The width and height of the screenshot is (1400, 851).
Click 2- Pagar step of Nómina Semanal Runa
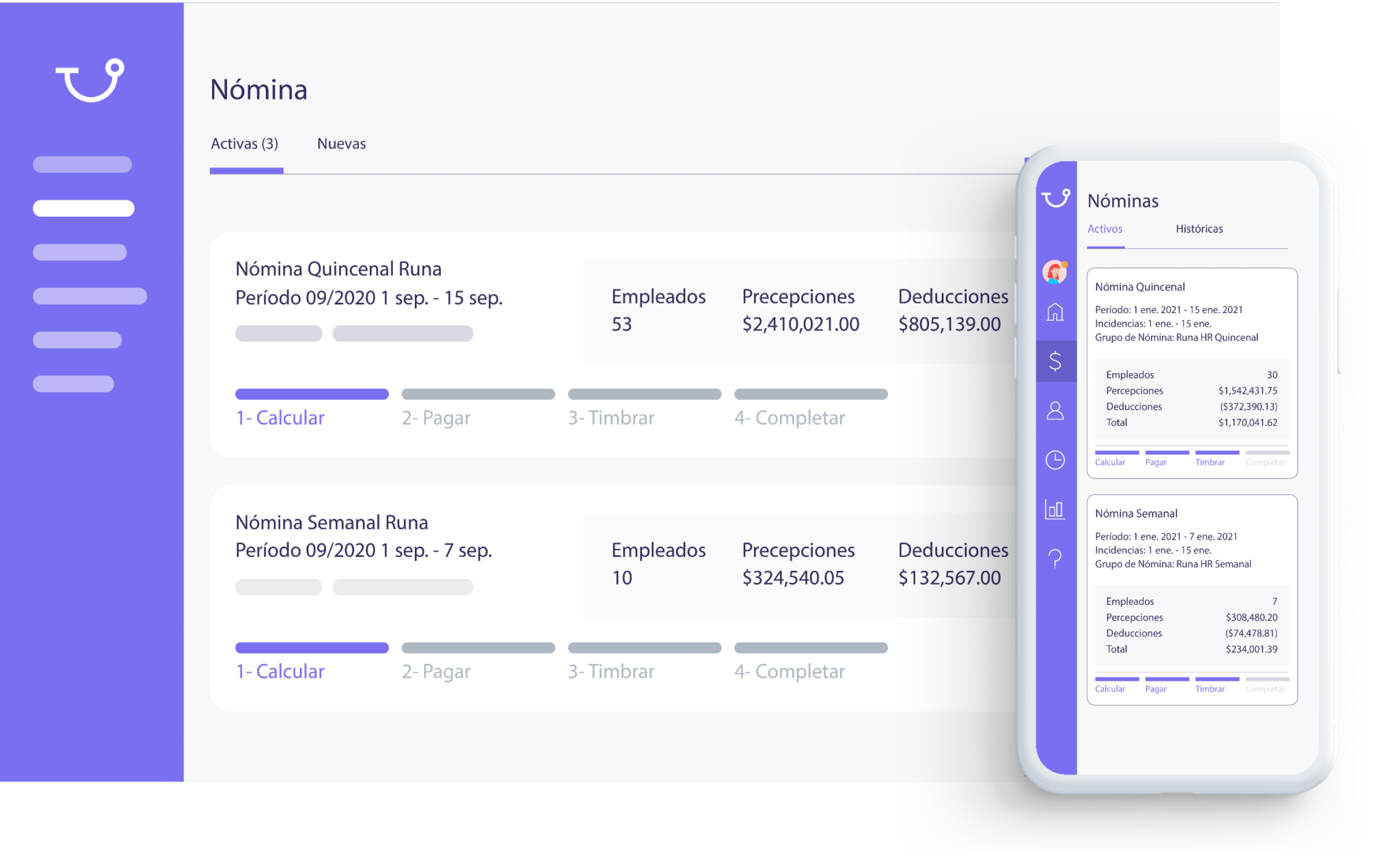pyautogui.click(x=436, y=671)
